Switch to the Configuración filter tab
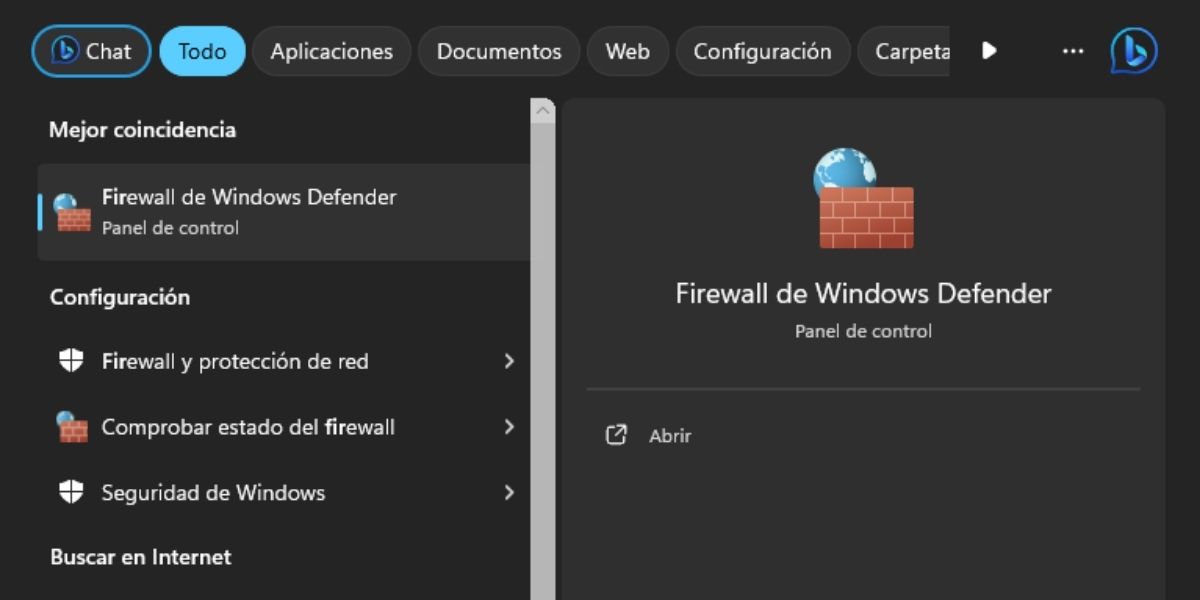The width and height of the screenshot is (1200, 600). pyautogui.click(x=763, y=51)
